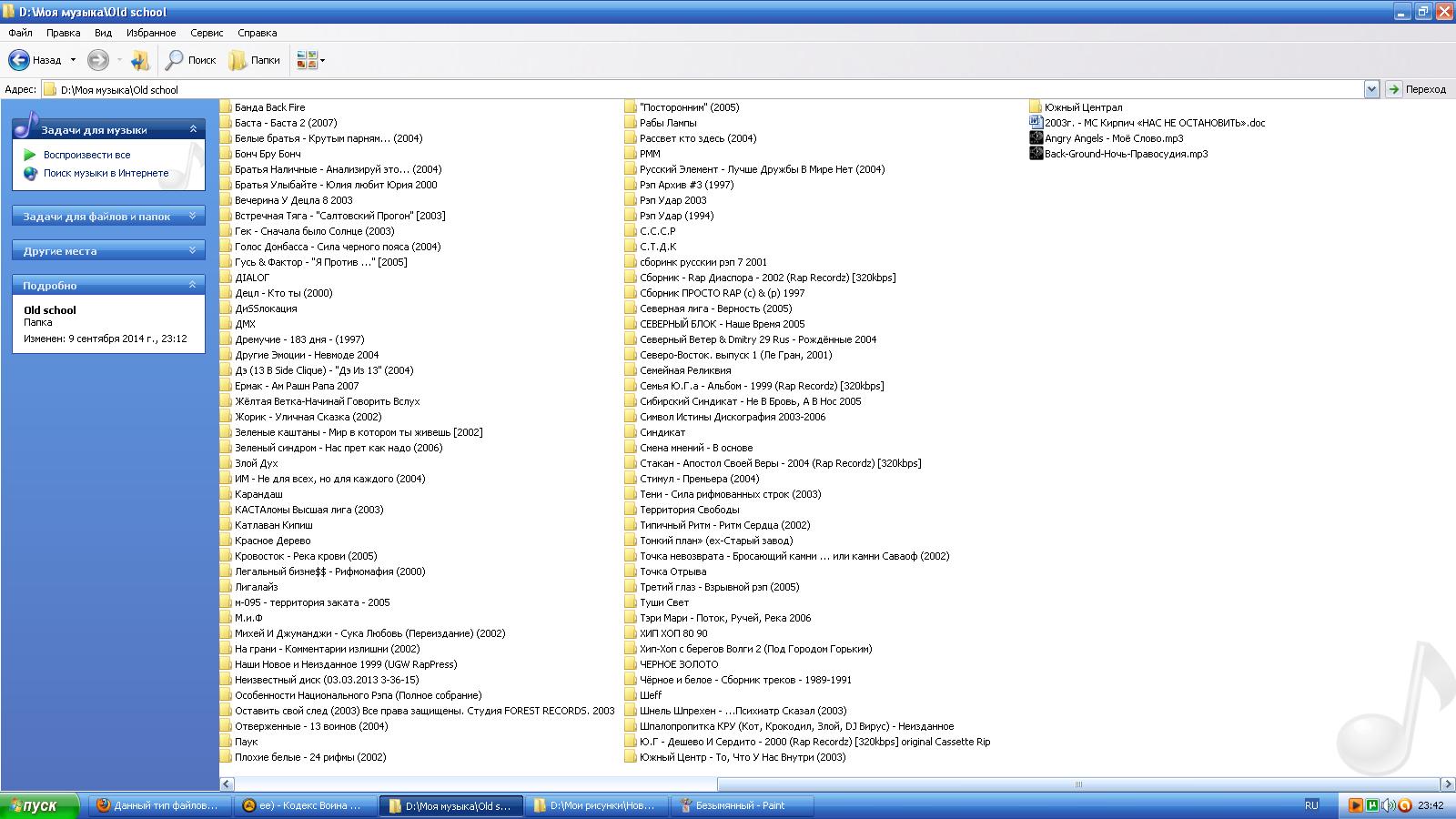Select folder 'ХИП ХОП 80 90'
Image resolution: width=1456 pixels, height=819 pixels.
tap(666, 633)
